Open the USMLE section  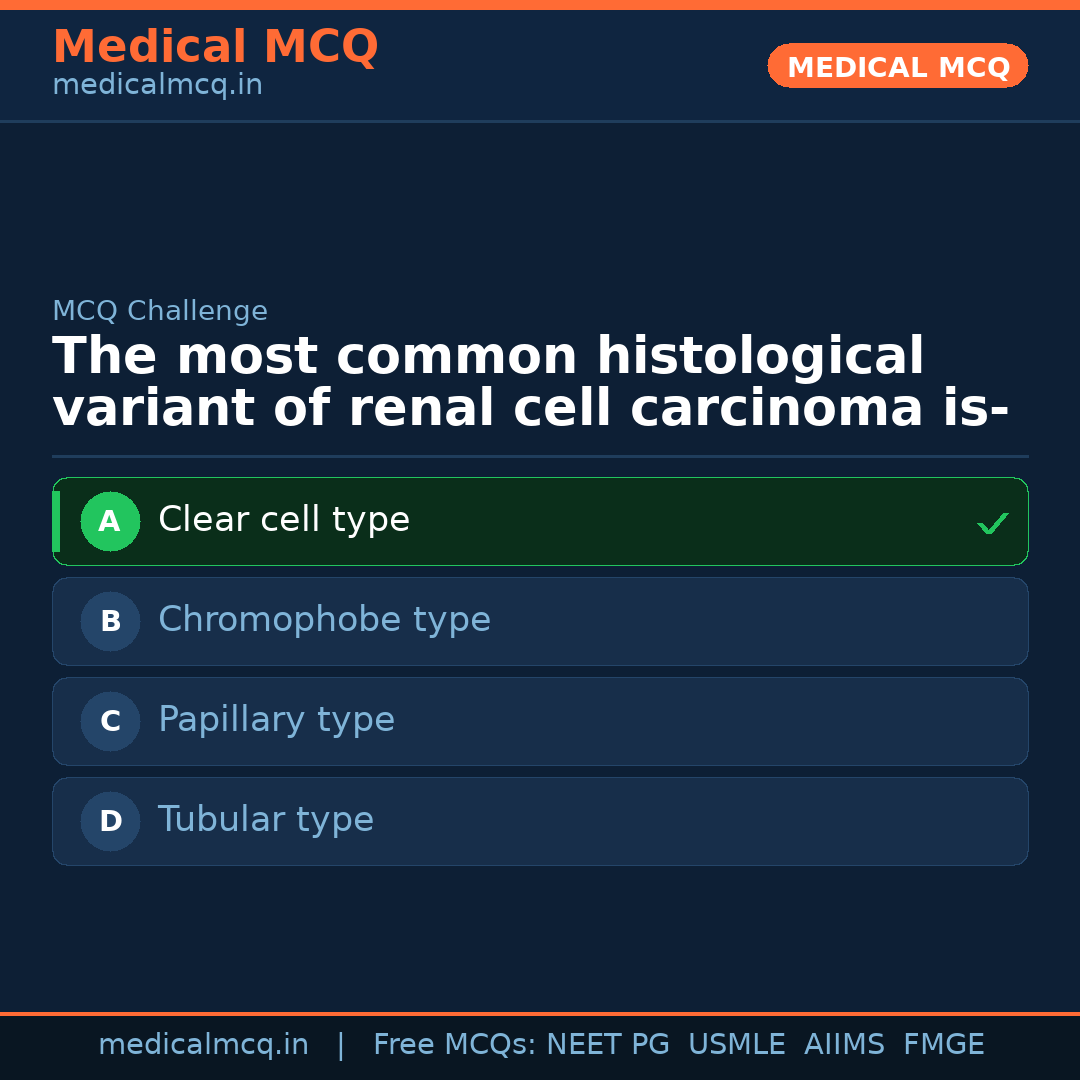pos(737,1043)
